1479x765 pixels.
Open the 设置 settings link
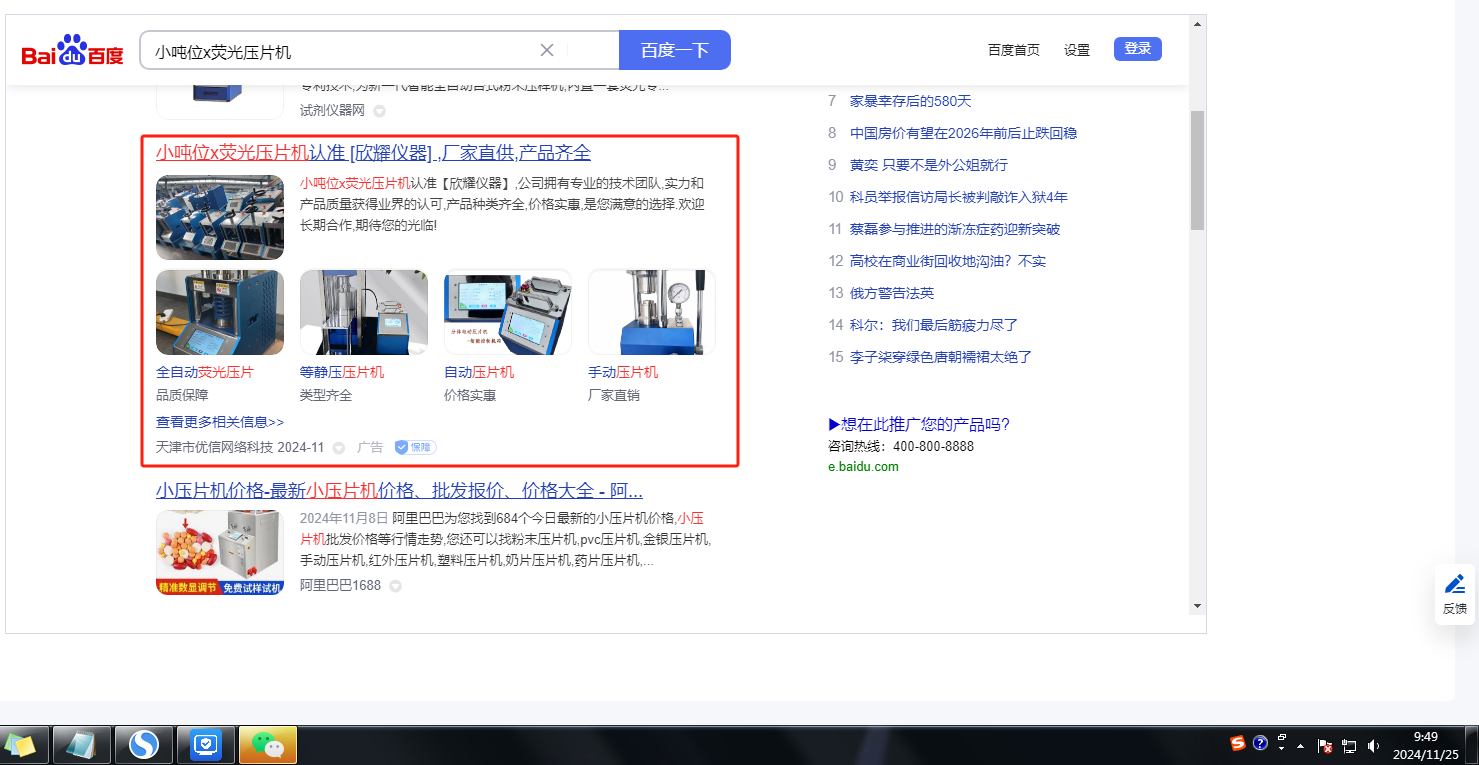(1077, 50)
